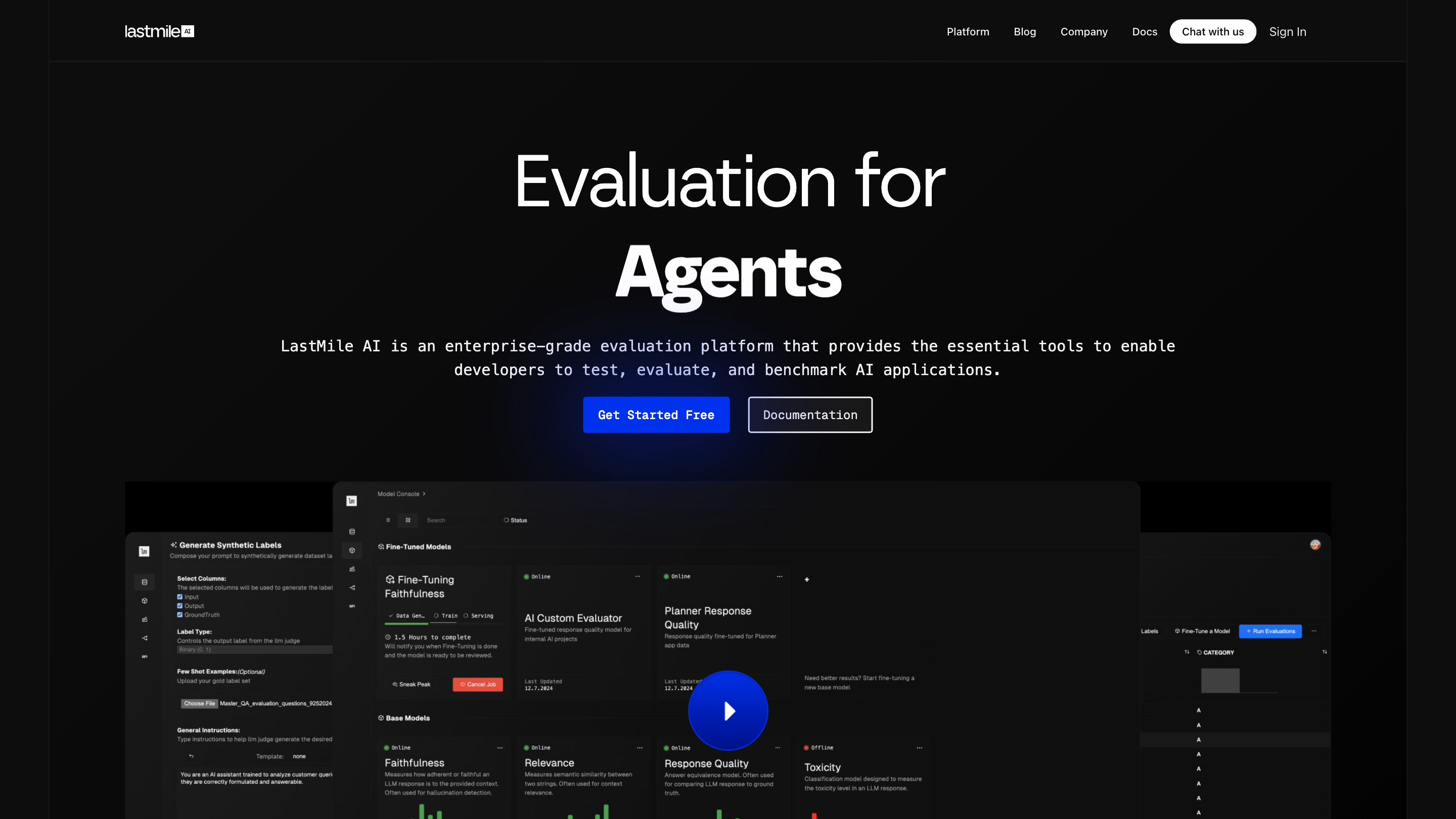The height and width of the screenshot is (819, 1456).
Task: Click the blue video play button
Action: click(727, 710)
